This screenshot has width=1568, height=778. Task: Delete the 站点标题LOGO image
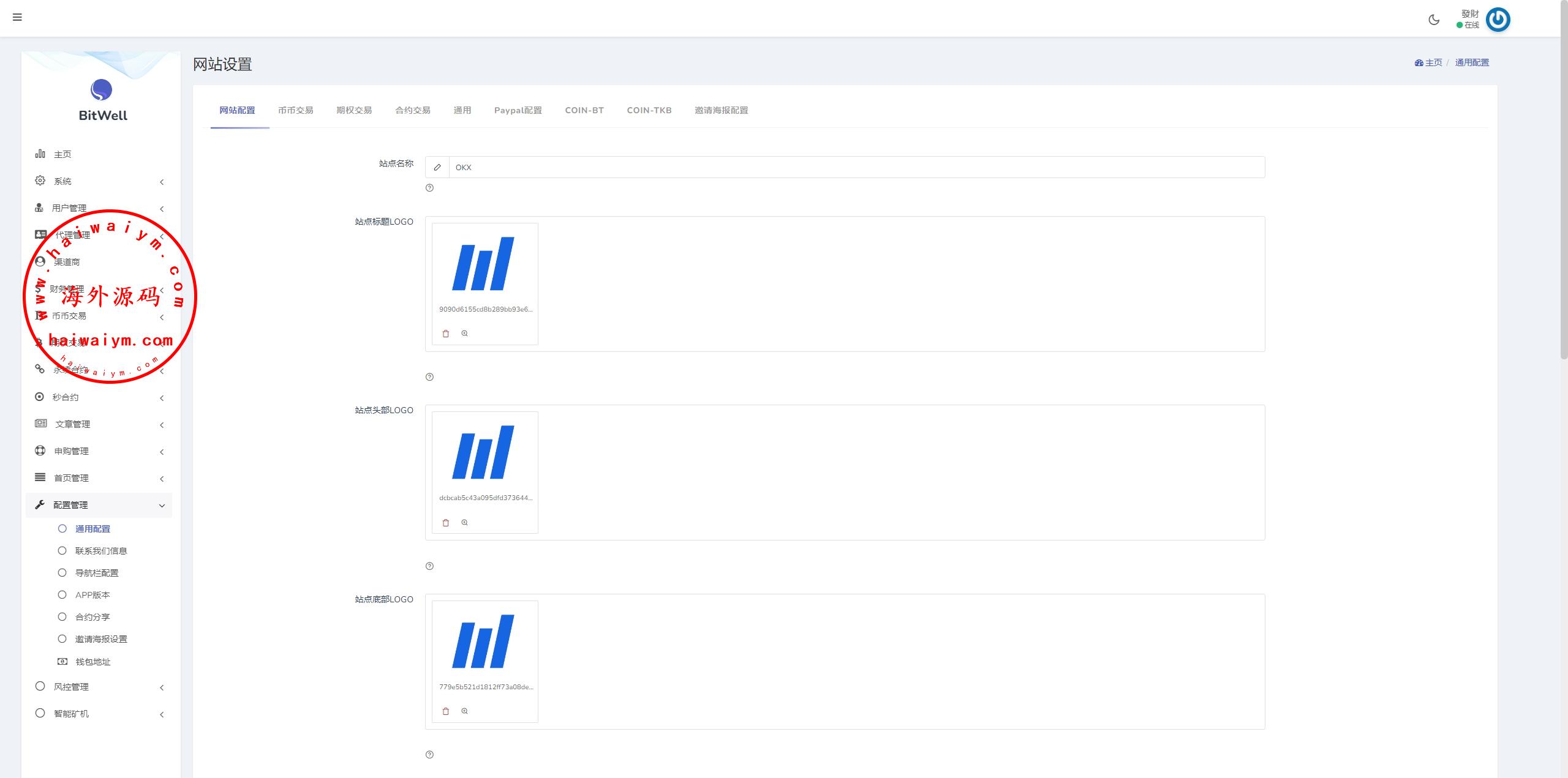tap(446, 334)
